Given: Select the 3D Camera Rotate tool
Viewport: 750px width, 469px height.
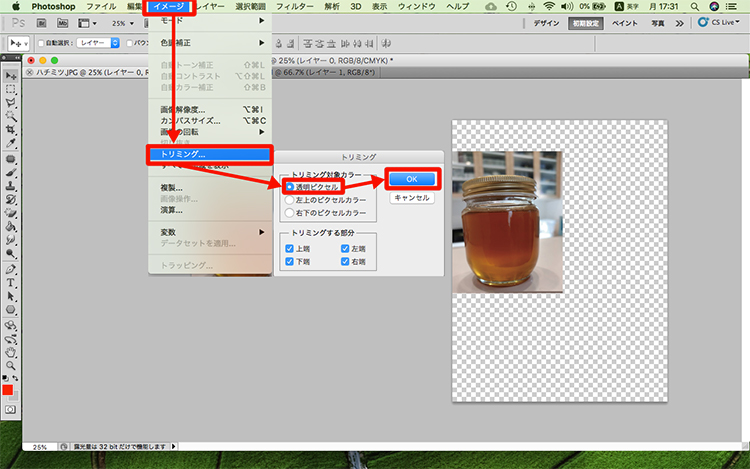Looking at the screenshot, I should 11,339.
